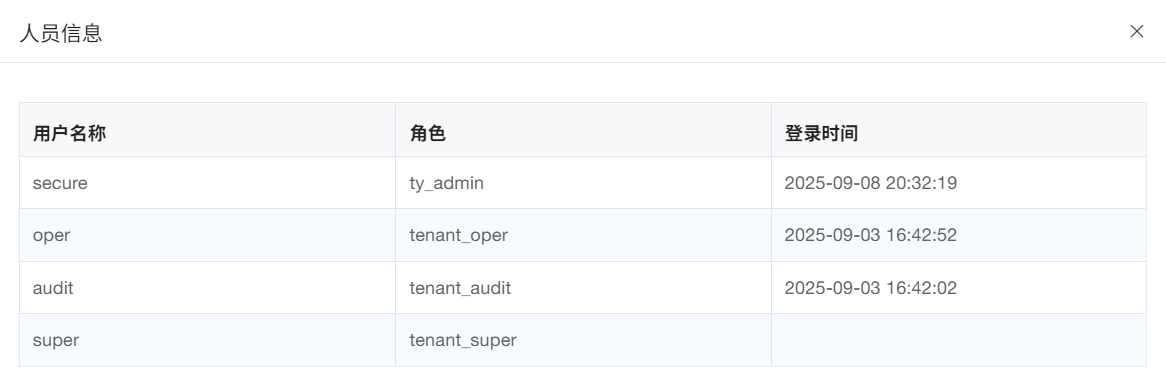Screen dimensions: 1166x384
Task: Select the audit user name cell
Action: tap(207, 287)
